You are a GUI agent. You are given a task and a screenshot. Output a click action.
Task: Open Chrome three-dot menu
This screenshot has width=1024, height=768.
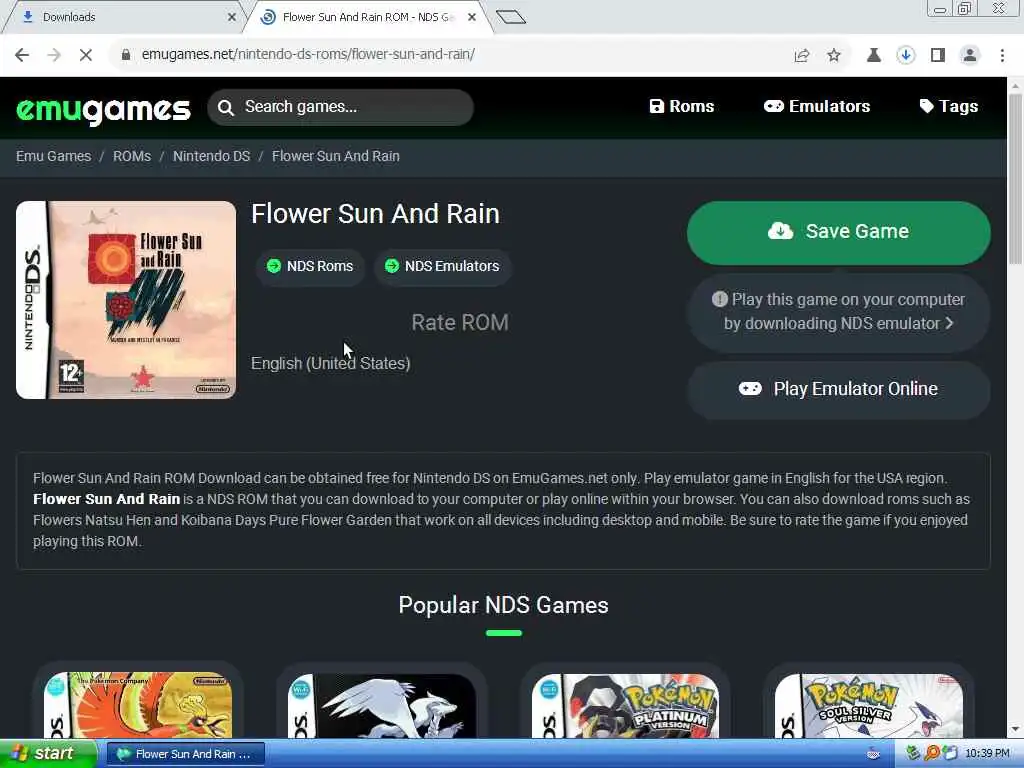tap(1002, 56)
